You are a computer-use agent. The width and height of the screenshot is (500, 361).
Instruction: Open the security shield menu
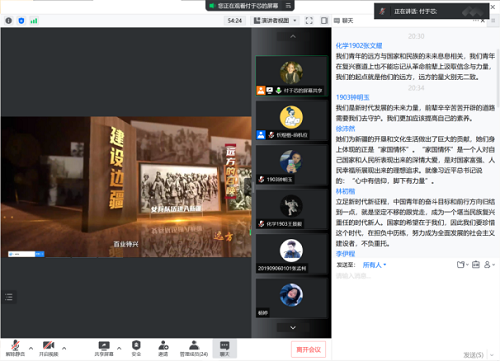(136, 348)
